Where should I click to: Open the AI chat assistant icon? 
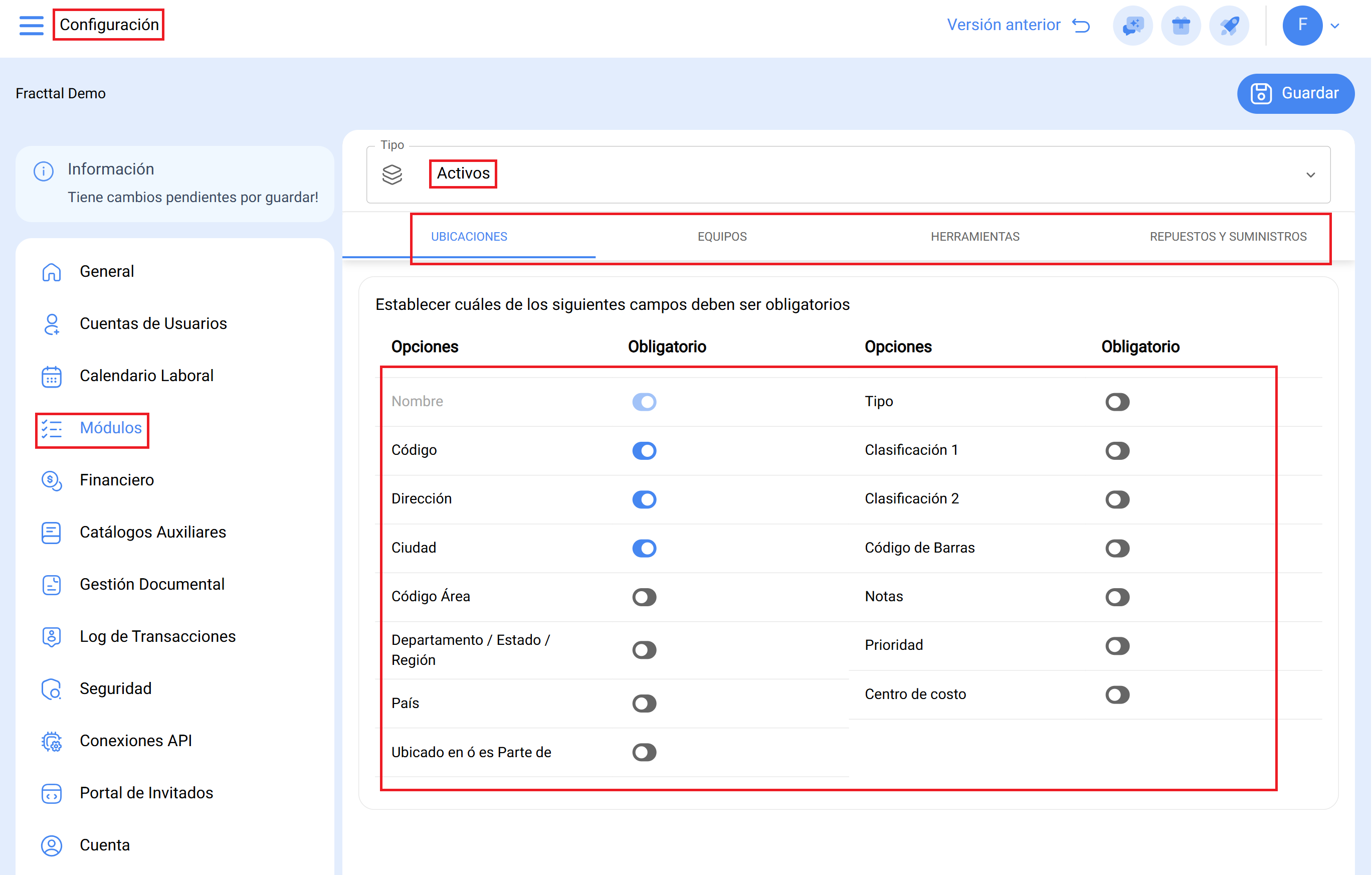[x=1133, y=25]
